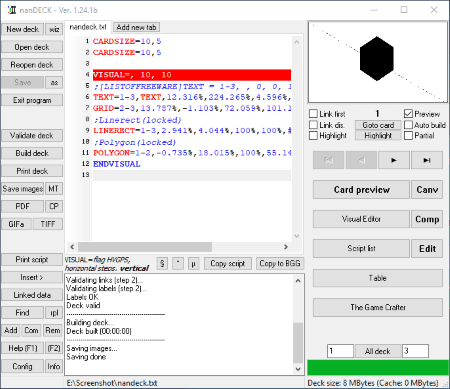Click the Save button
Viewport: 450px width, 389px height.
(22, 82)
